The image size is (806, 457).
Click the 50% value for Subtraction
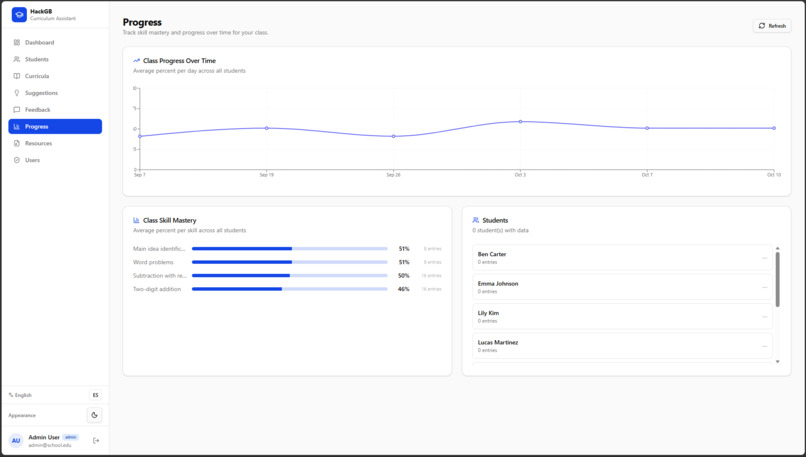(x=404, y=276)
